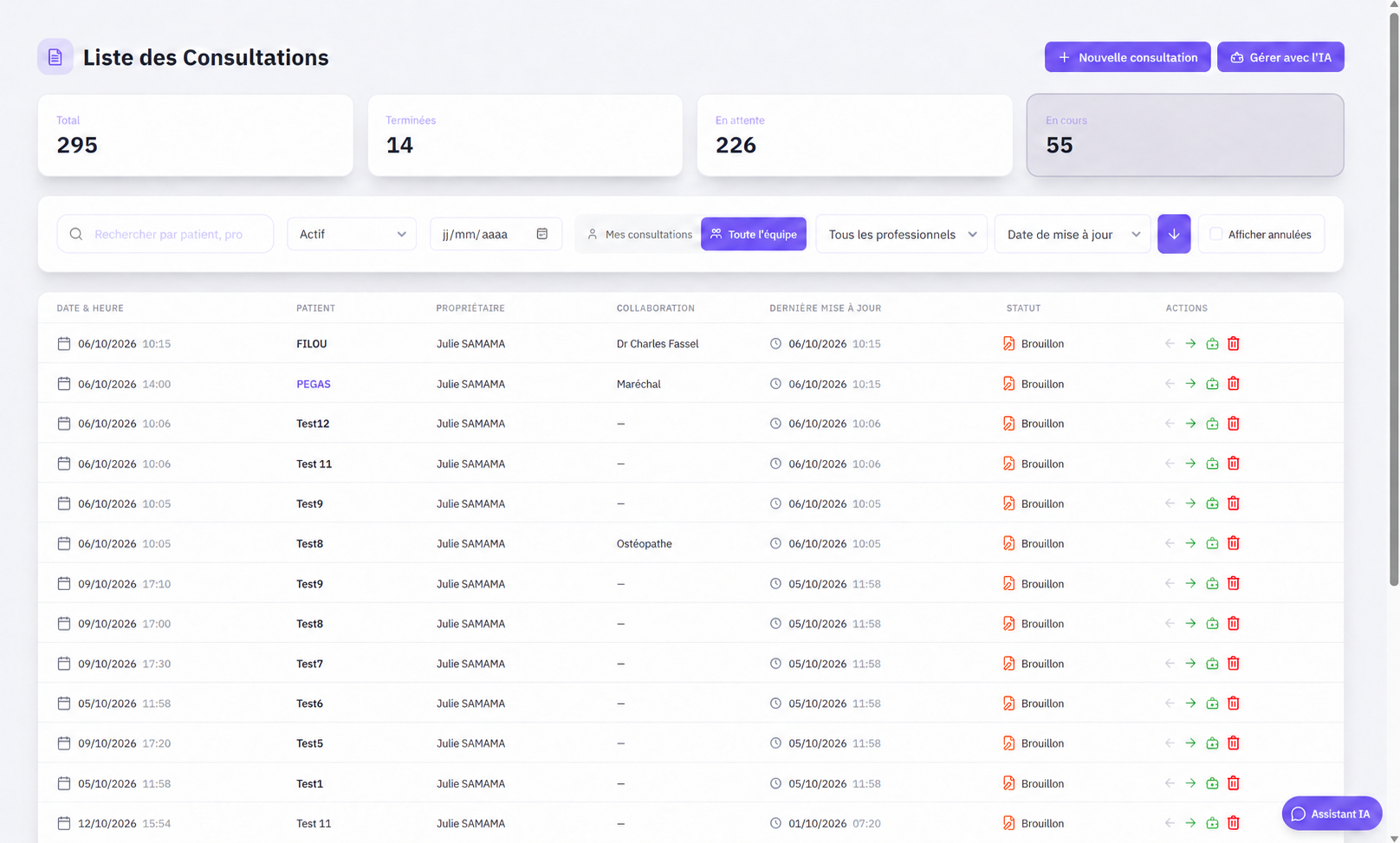Click the trash icon in Test 11 10:06 row
The image size is (1400, 843).
[x=1234, y=464]
